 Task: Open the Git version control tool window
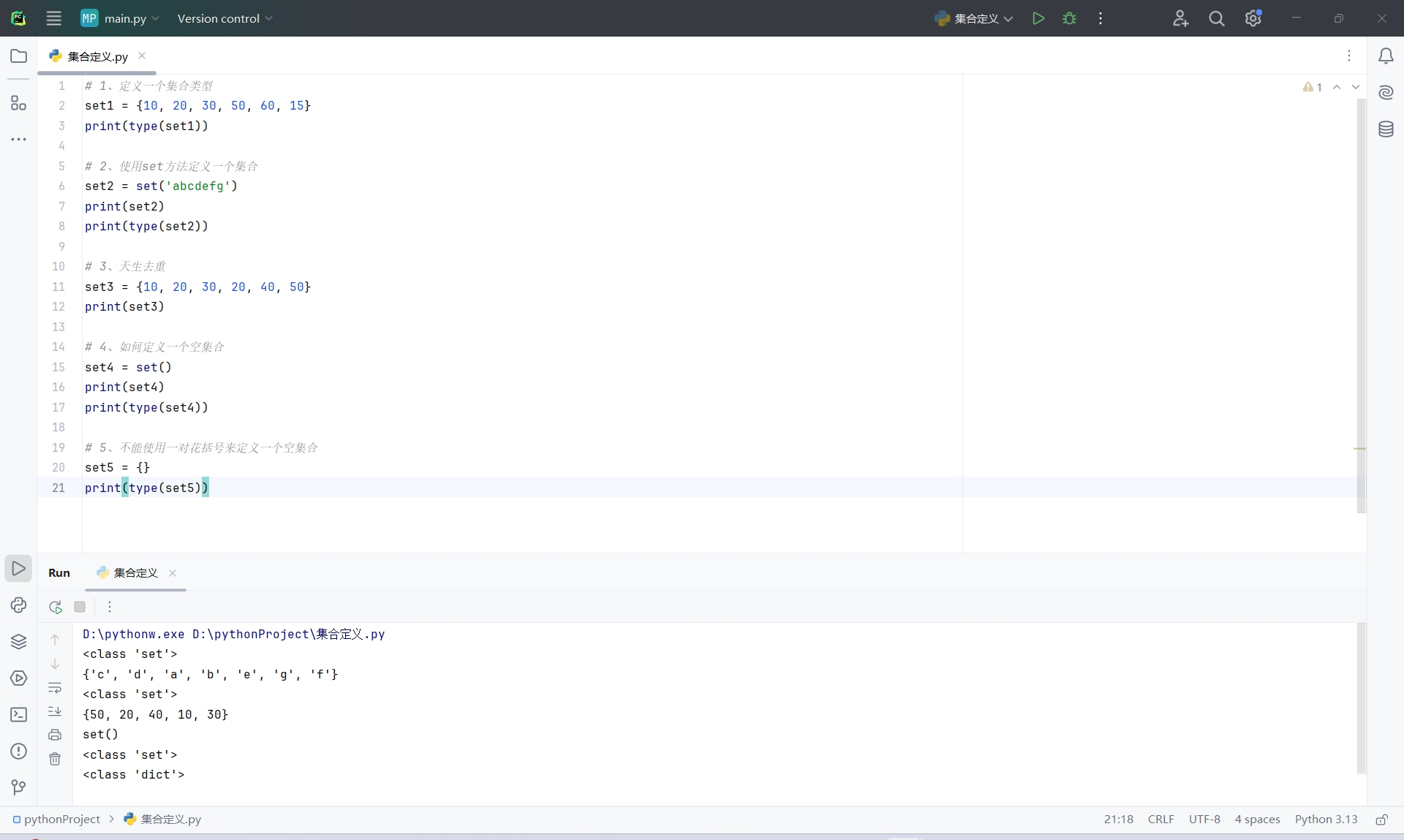(18, 787)
